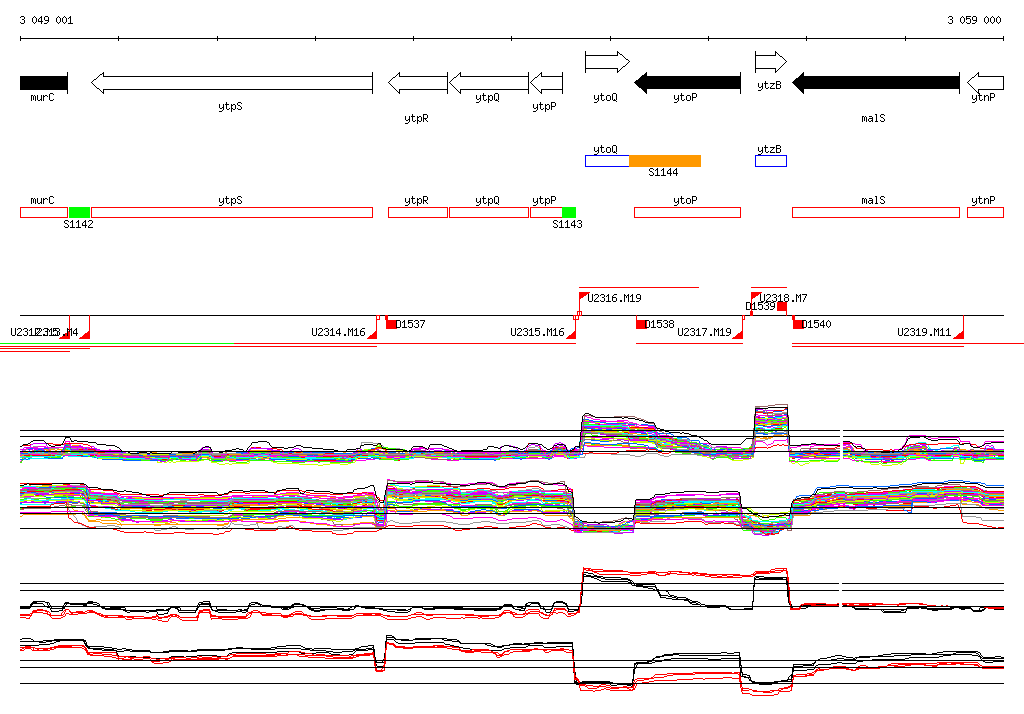
Task: Click the U2317.M19 upshift marker
Action: (738, 334)
